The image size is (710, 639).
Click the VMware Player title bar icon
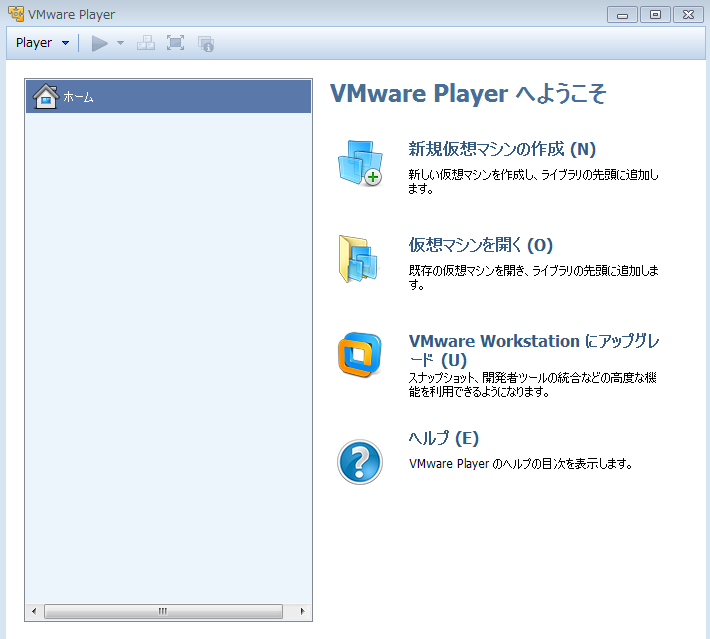click(16, 14)
